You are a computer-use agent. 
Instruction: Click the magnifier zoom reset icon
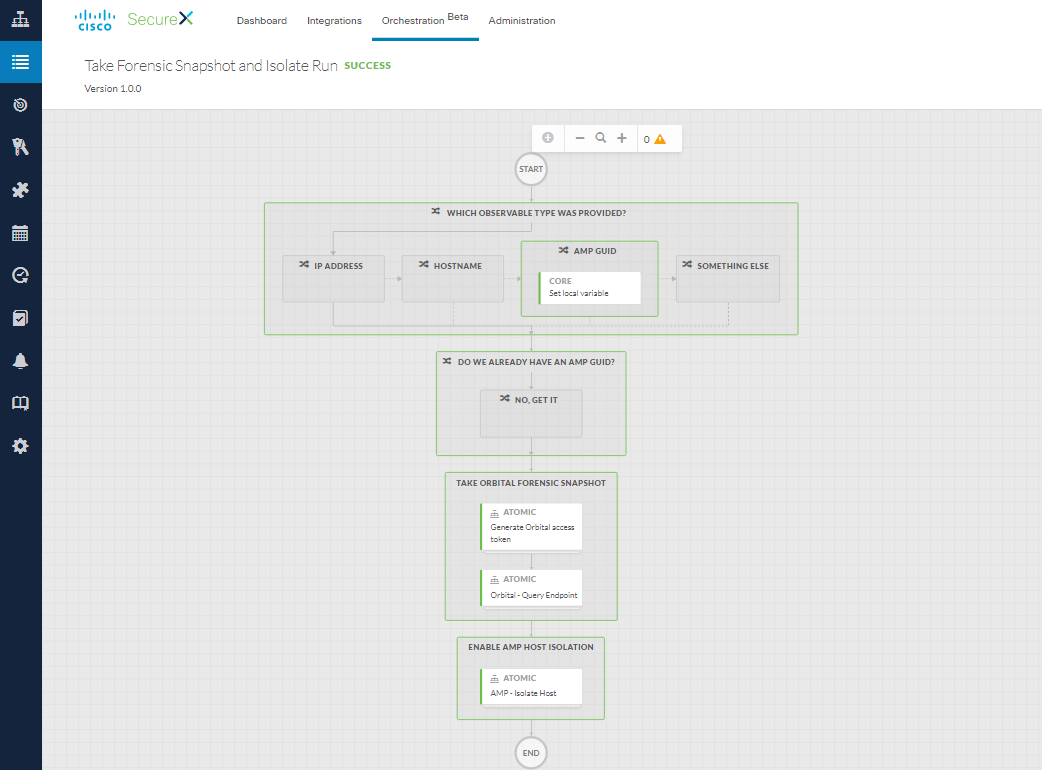601,138
